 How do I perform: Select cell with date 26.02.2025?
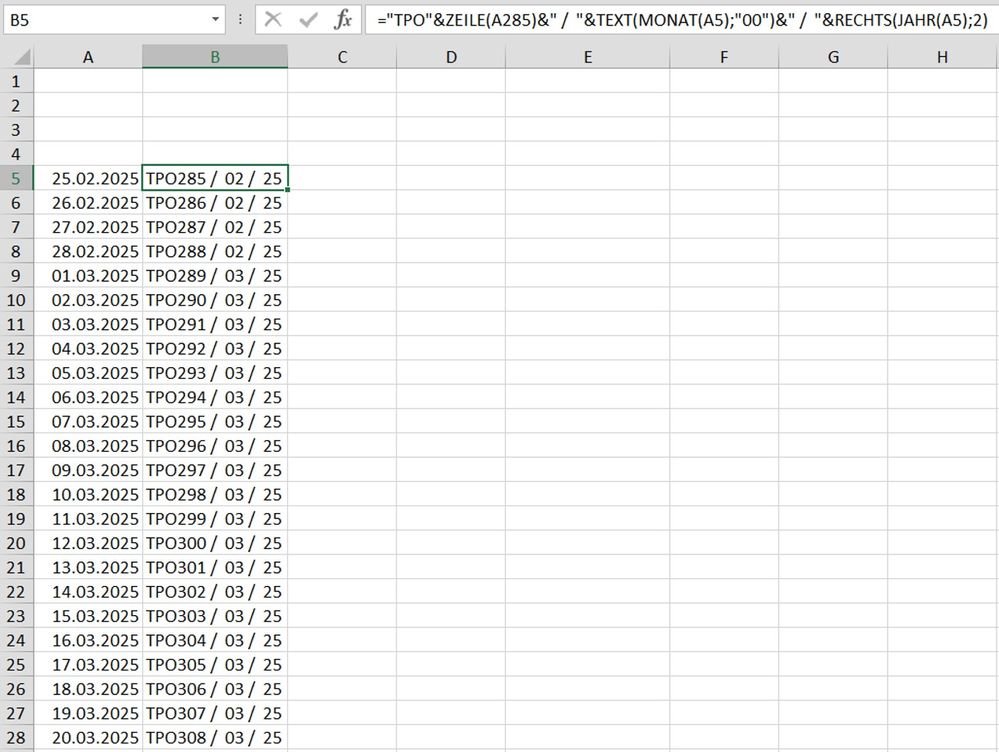point(88,203)
